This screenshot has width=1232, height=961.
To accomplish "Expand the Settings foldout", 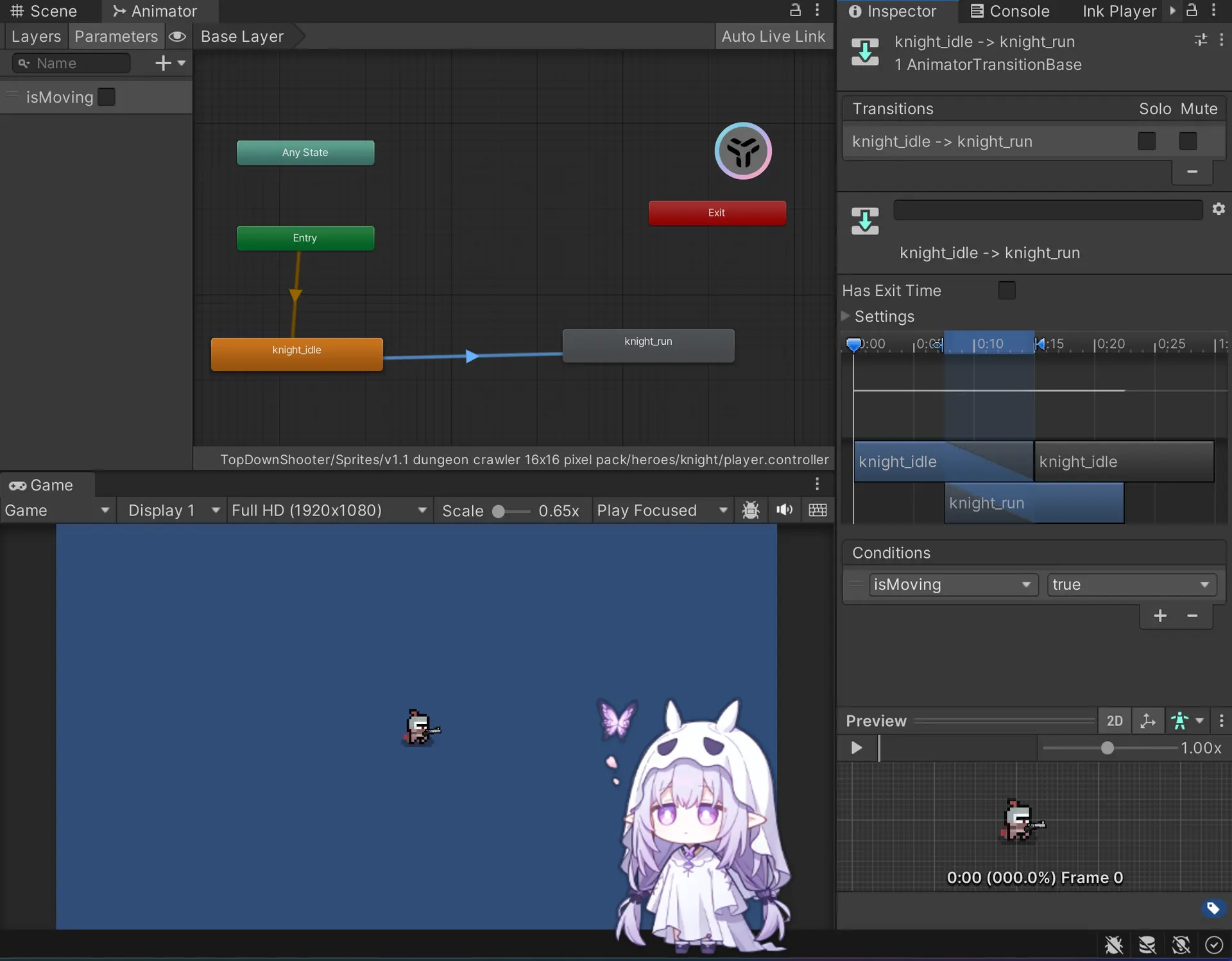I will (x=846, y=316).
